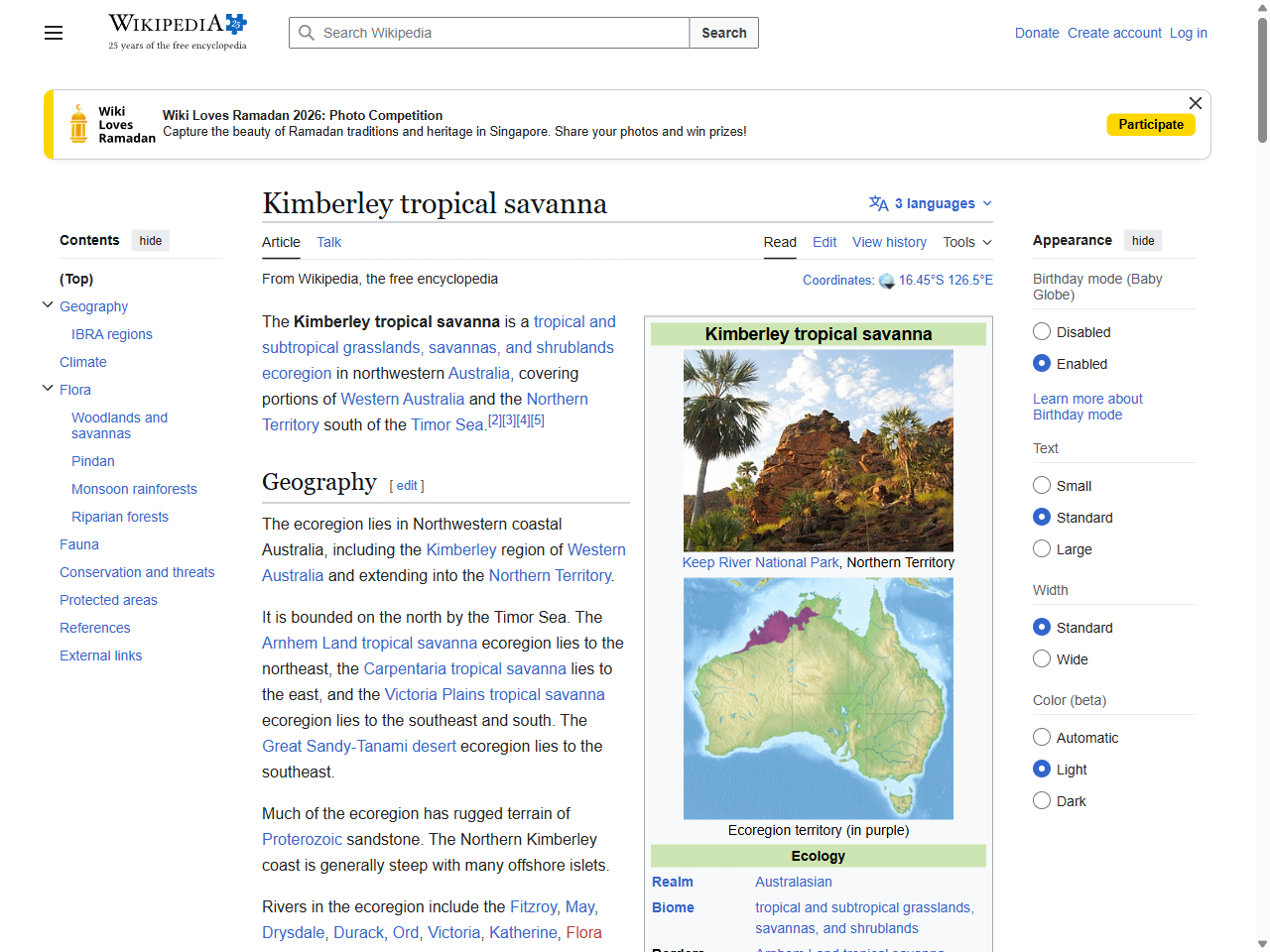Image resolution: width=1270 pixels, height=952 pixels.
Task: Click inside the Search Wikipedia input field
Action: pos(486,33)
